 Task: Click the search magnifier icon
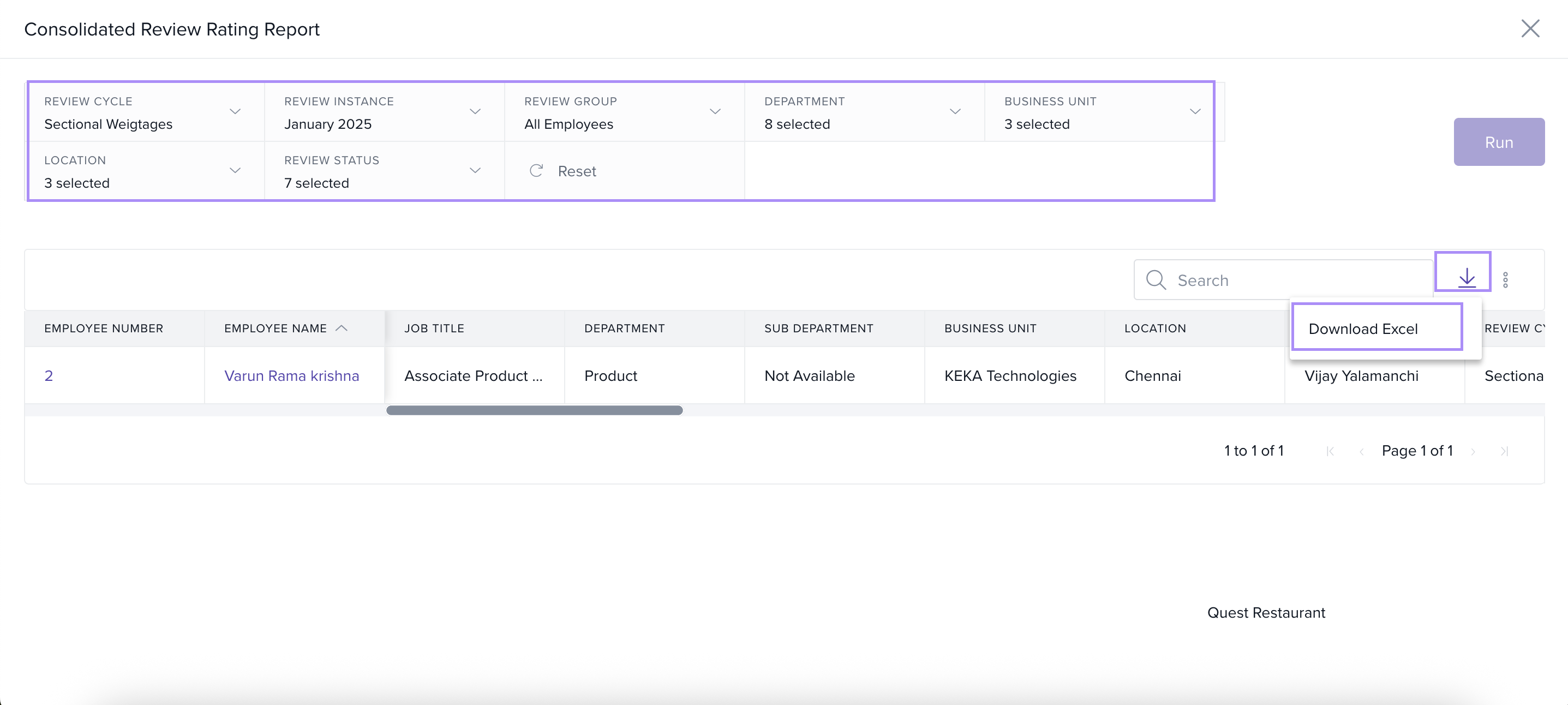(x=1156, y=280)
